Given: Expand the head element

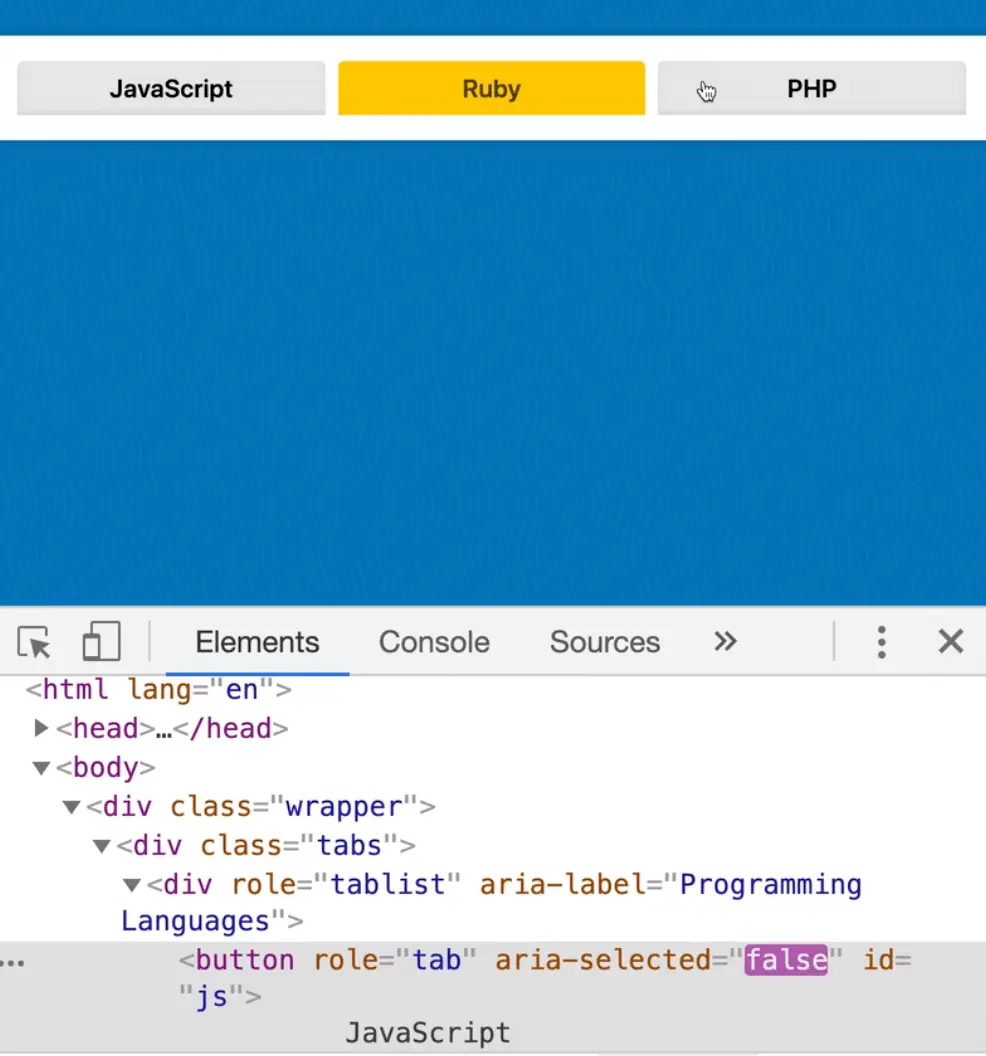Looking at the screenshot, I should tap(41, 728).
